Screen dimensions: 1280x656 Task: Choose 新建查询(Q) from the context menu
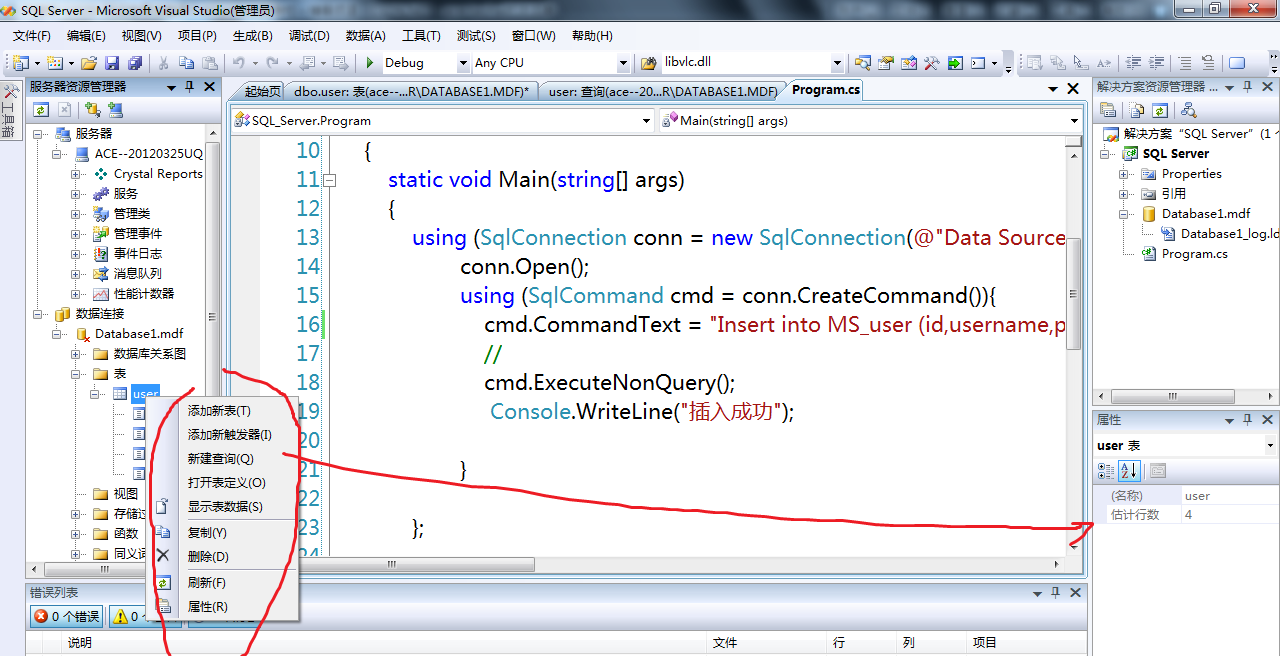coord(222,459)
